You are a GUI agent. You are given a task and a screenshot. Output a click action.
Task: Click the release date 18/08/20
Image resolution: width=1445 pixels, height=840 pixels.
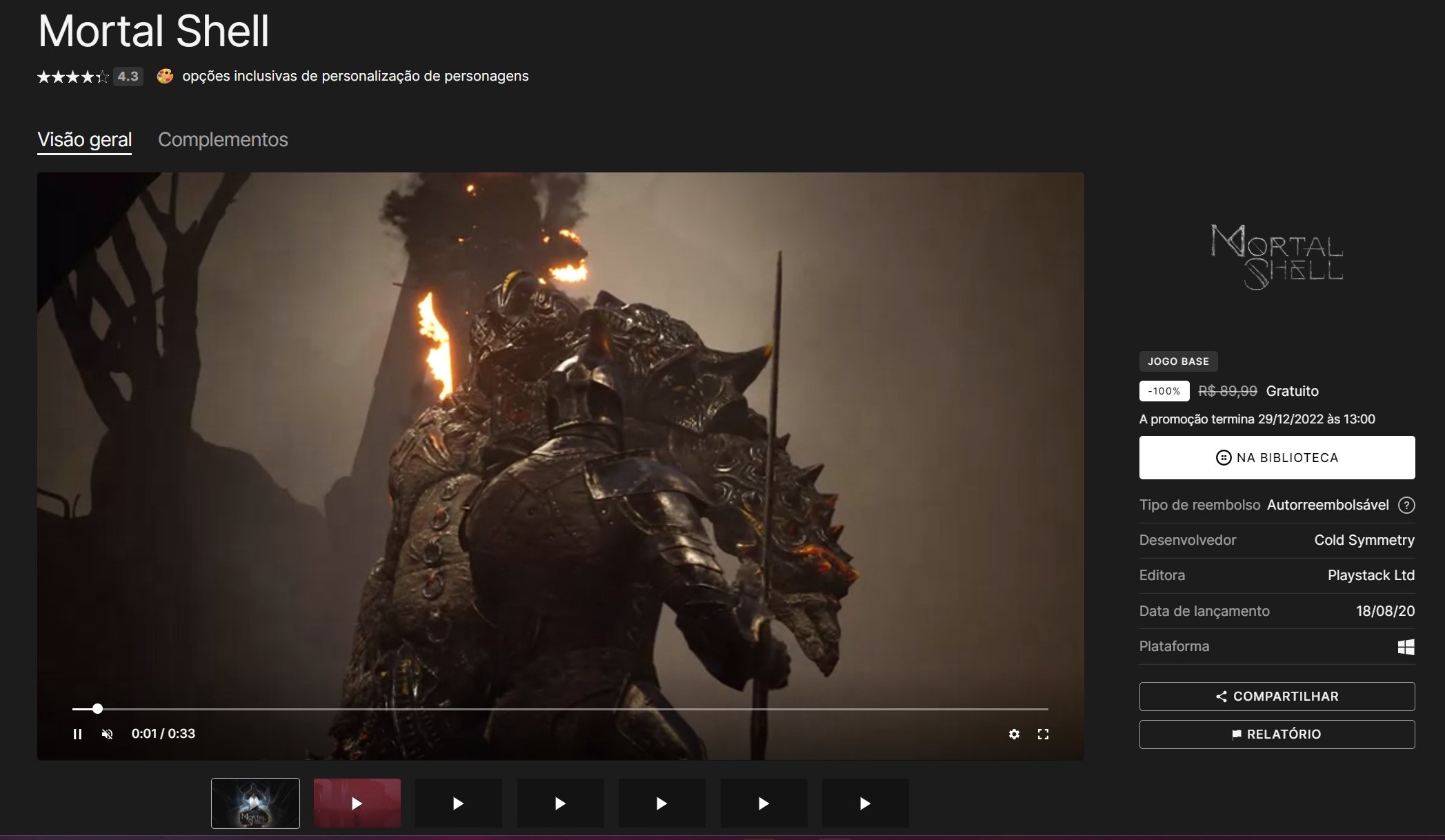pyautogui.click(x=1385, y=611)
